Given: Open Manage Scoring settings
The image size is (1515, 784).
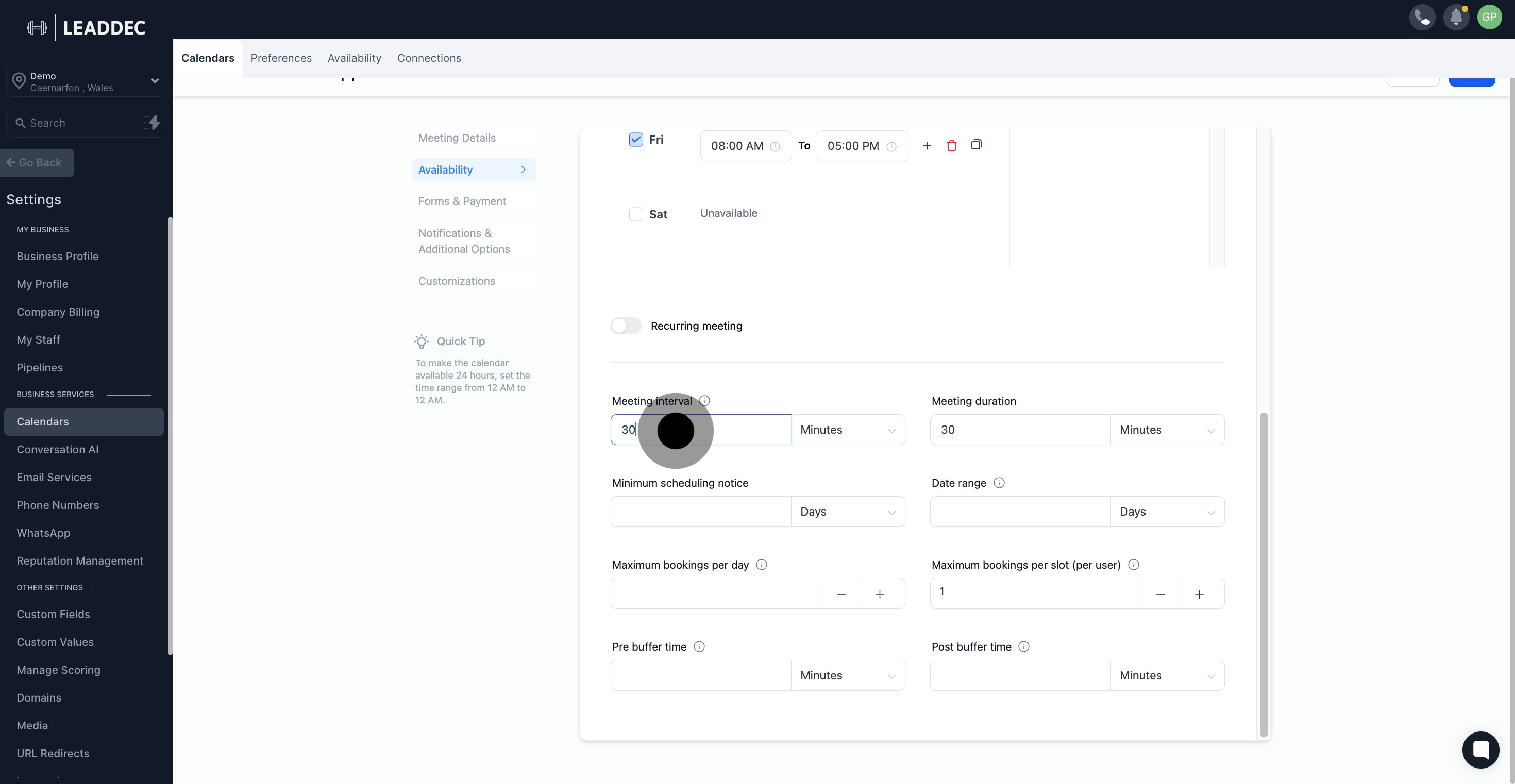Looking at the screenshot, I should [58, 670].
